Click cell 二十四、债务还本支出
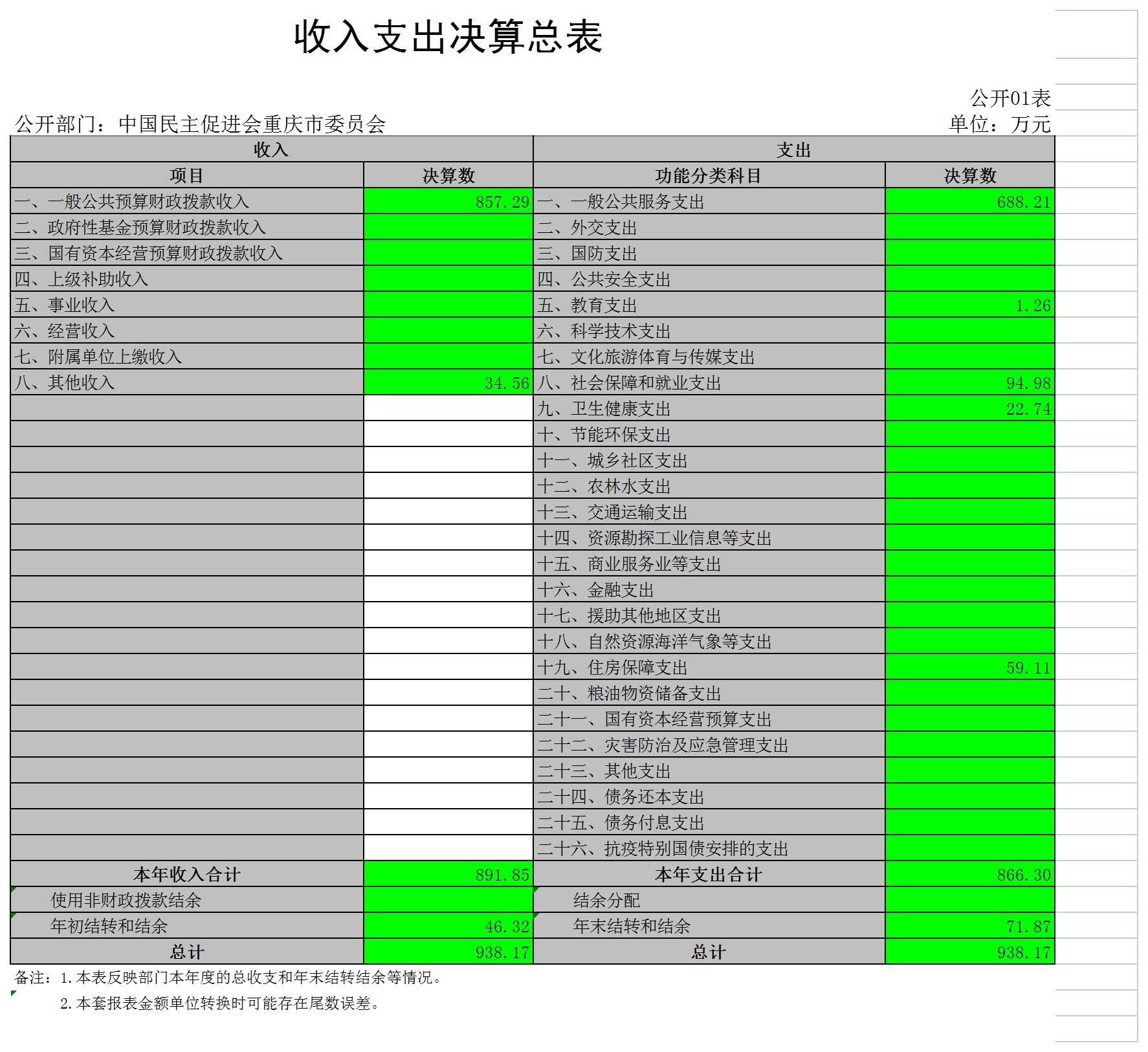Image resolution: width=1148 pixels, height=1052 pixels. click(x=709, y=796)
